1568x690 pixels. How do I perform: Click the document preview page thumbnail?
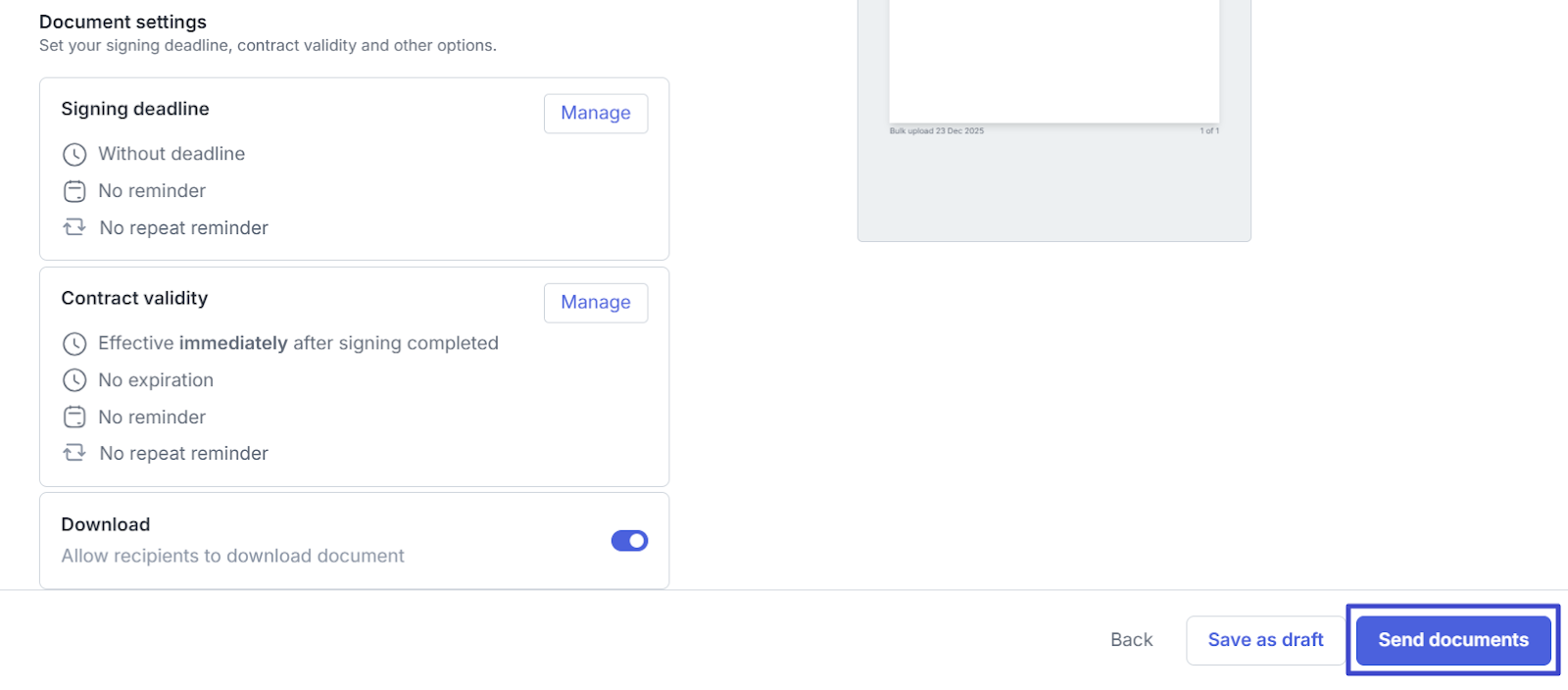pos(1053,59)
